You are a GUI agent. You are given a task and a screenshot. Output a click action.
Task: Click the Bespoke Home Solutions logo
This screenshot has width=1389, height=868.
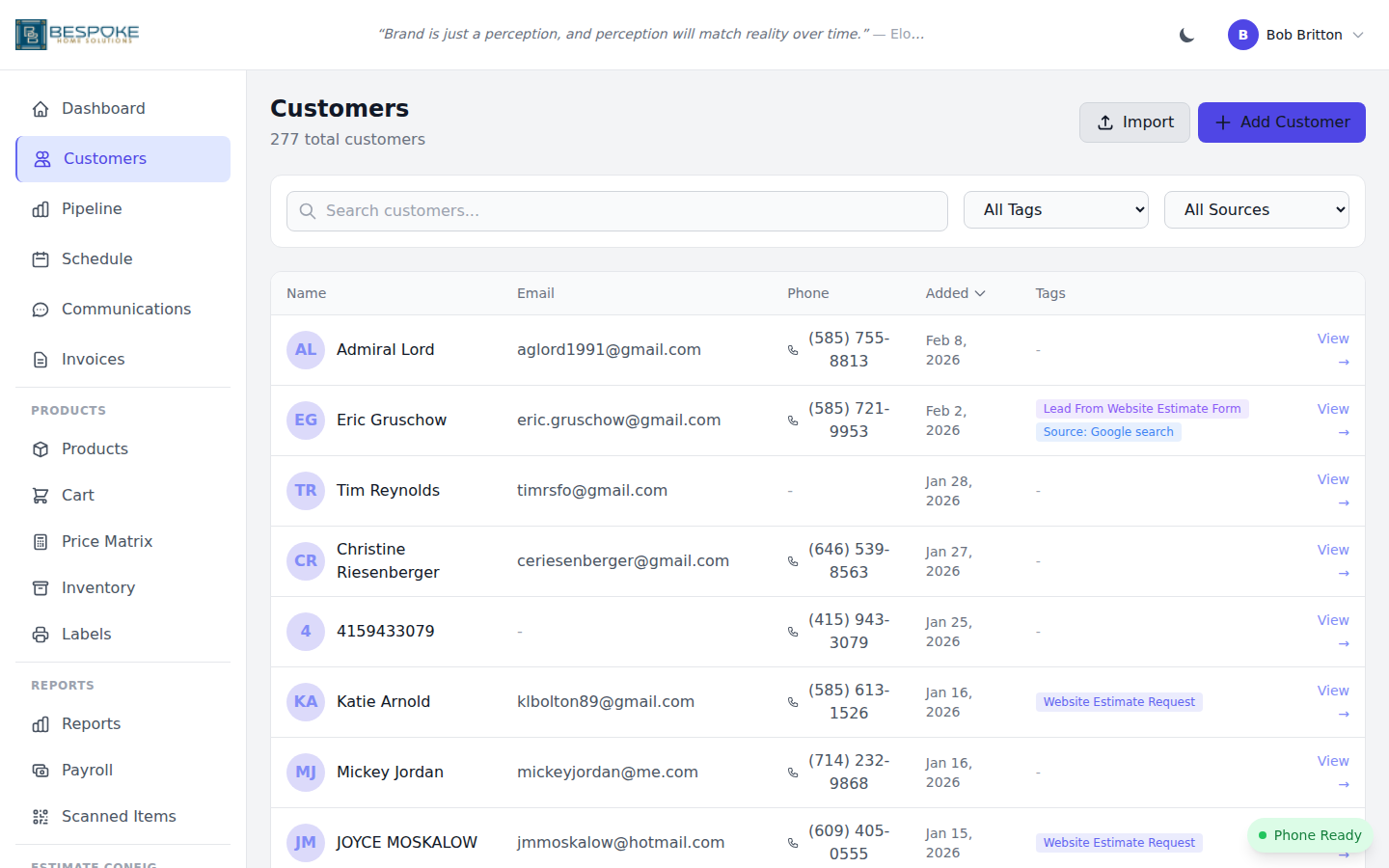77,34
